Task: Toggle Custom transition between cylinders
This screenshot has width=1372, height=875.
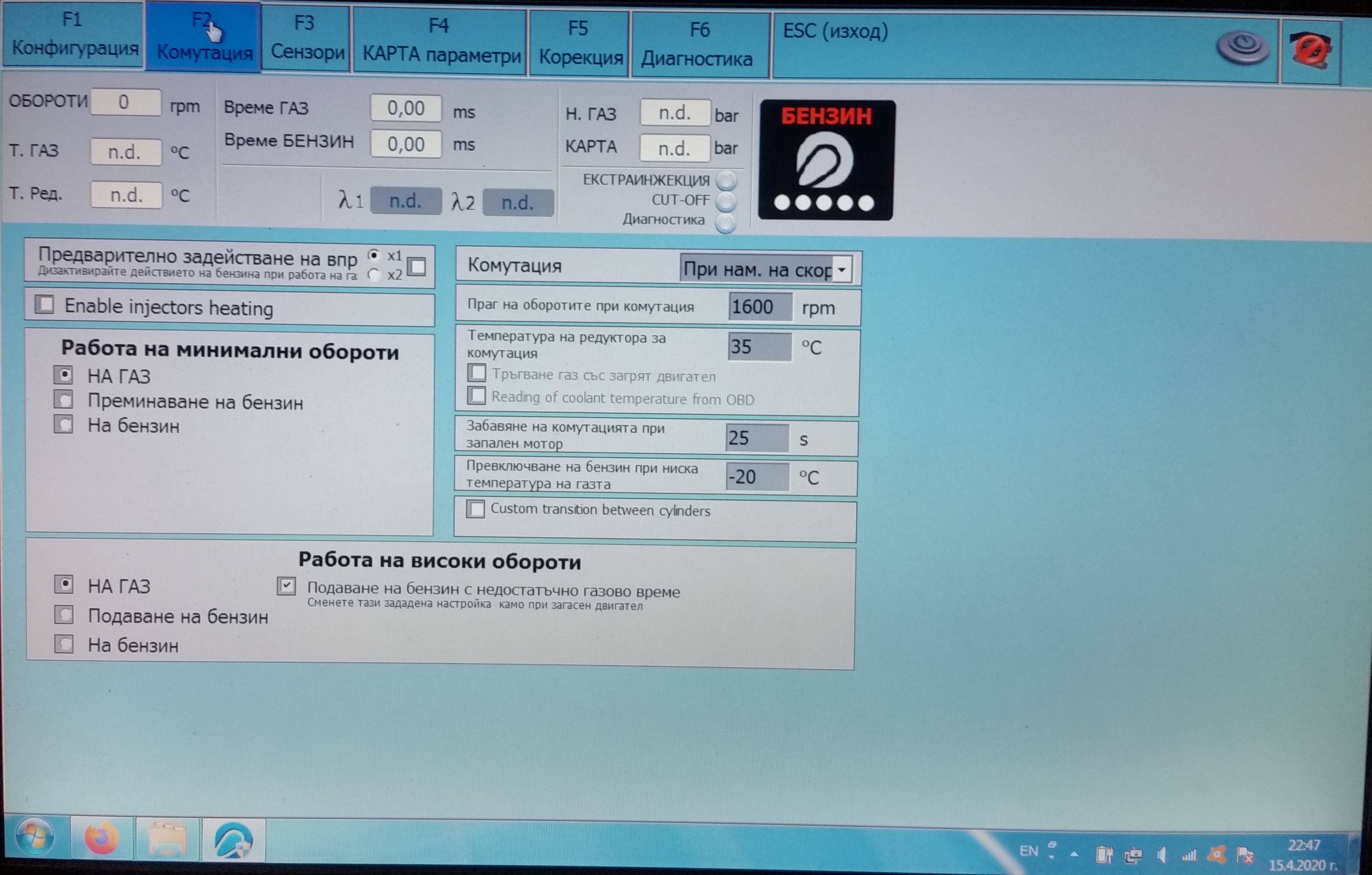Action: coord(475,508)
